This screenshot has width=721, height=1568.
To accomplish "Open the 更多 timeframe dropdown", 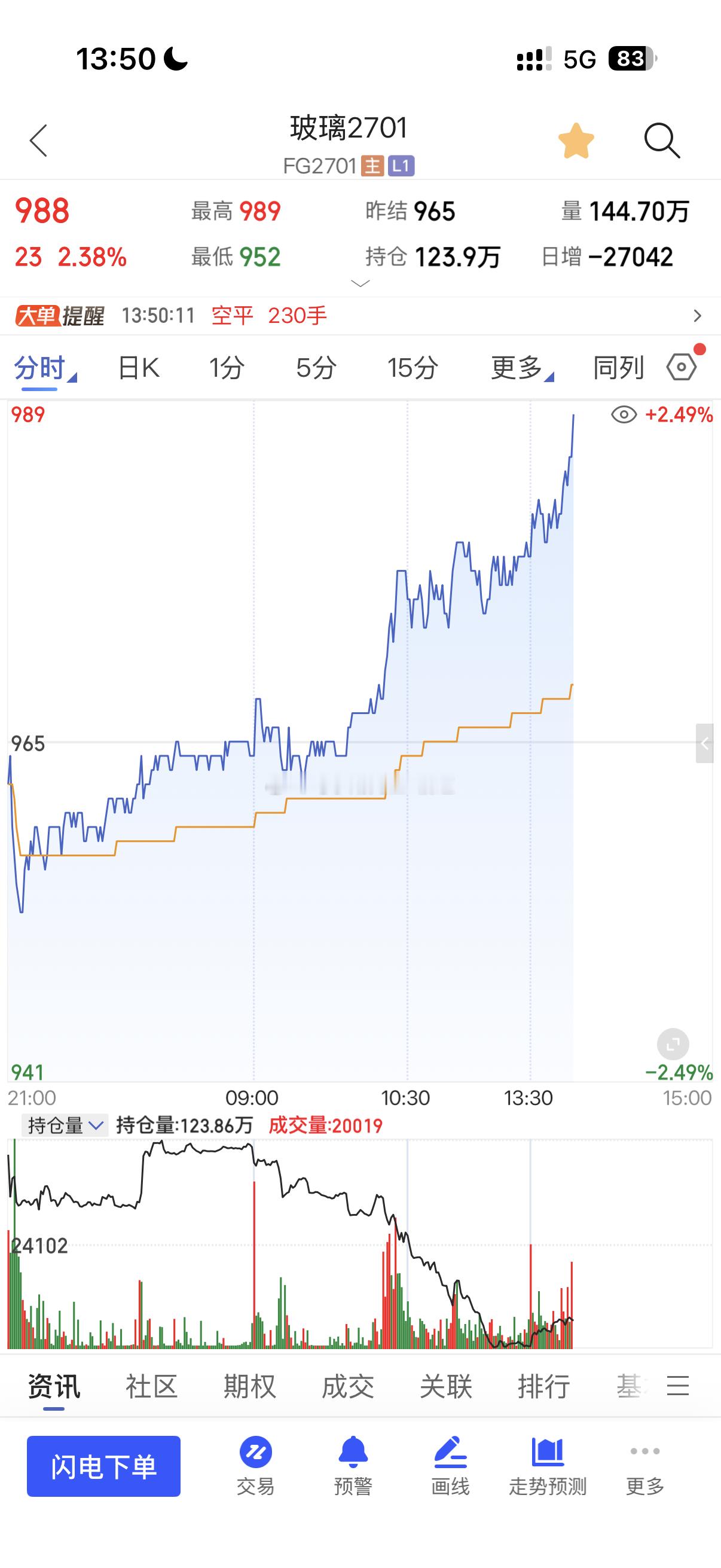I will pyautogui.click(x=522, y=368).
